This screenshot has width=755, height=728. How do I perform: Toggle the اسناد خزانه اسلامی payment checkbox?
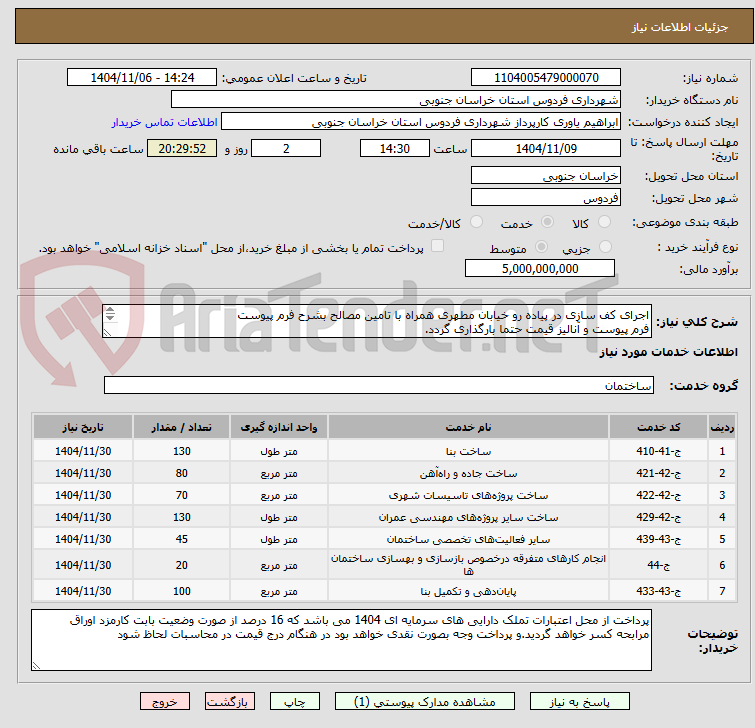coord(437,246)
